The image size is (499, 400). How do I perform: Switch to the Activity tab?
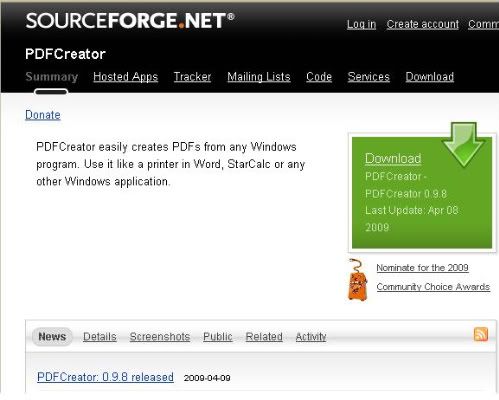click(311, 337)
